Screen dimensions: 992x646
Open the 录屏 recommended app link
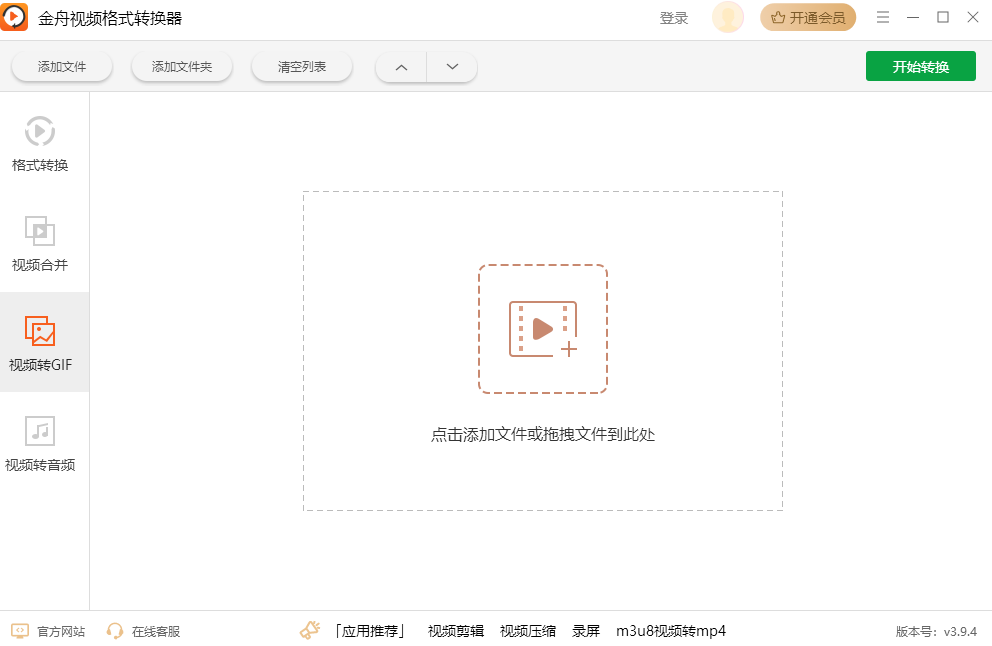point(586,631)
